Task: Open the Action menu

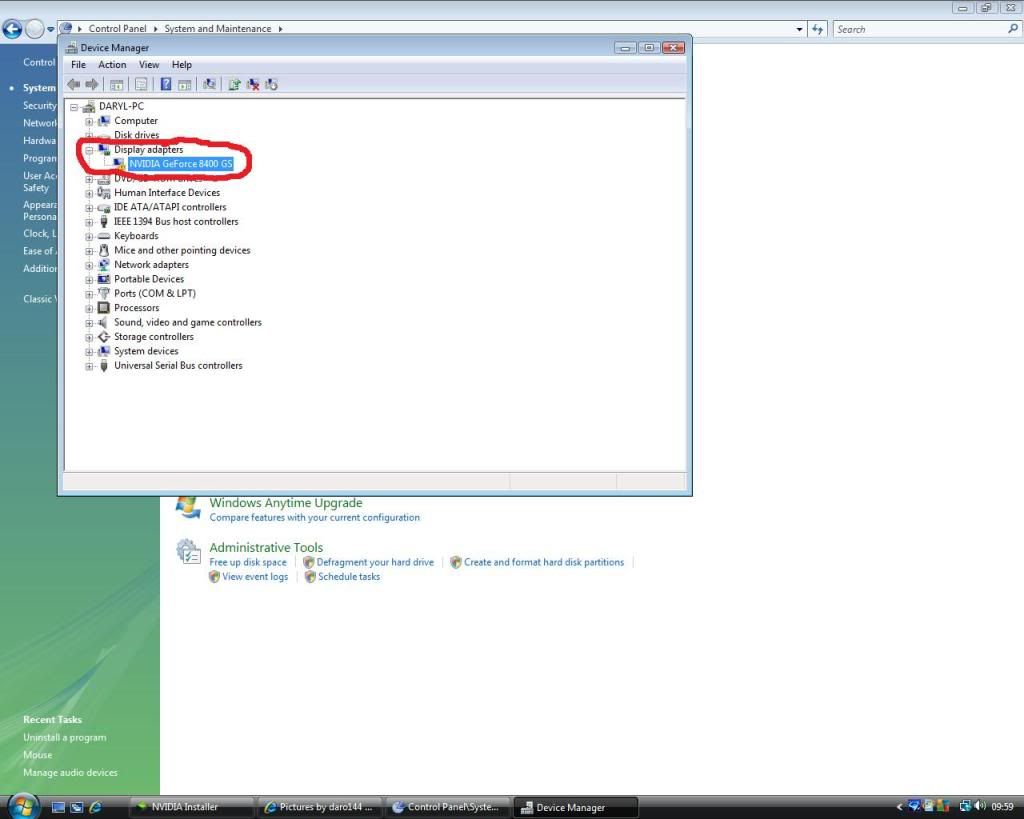Action: [x=112, y=65]
